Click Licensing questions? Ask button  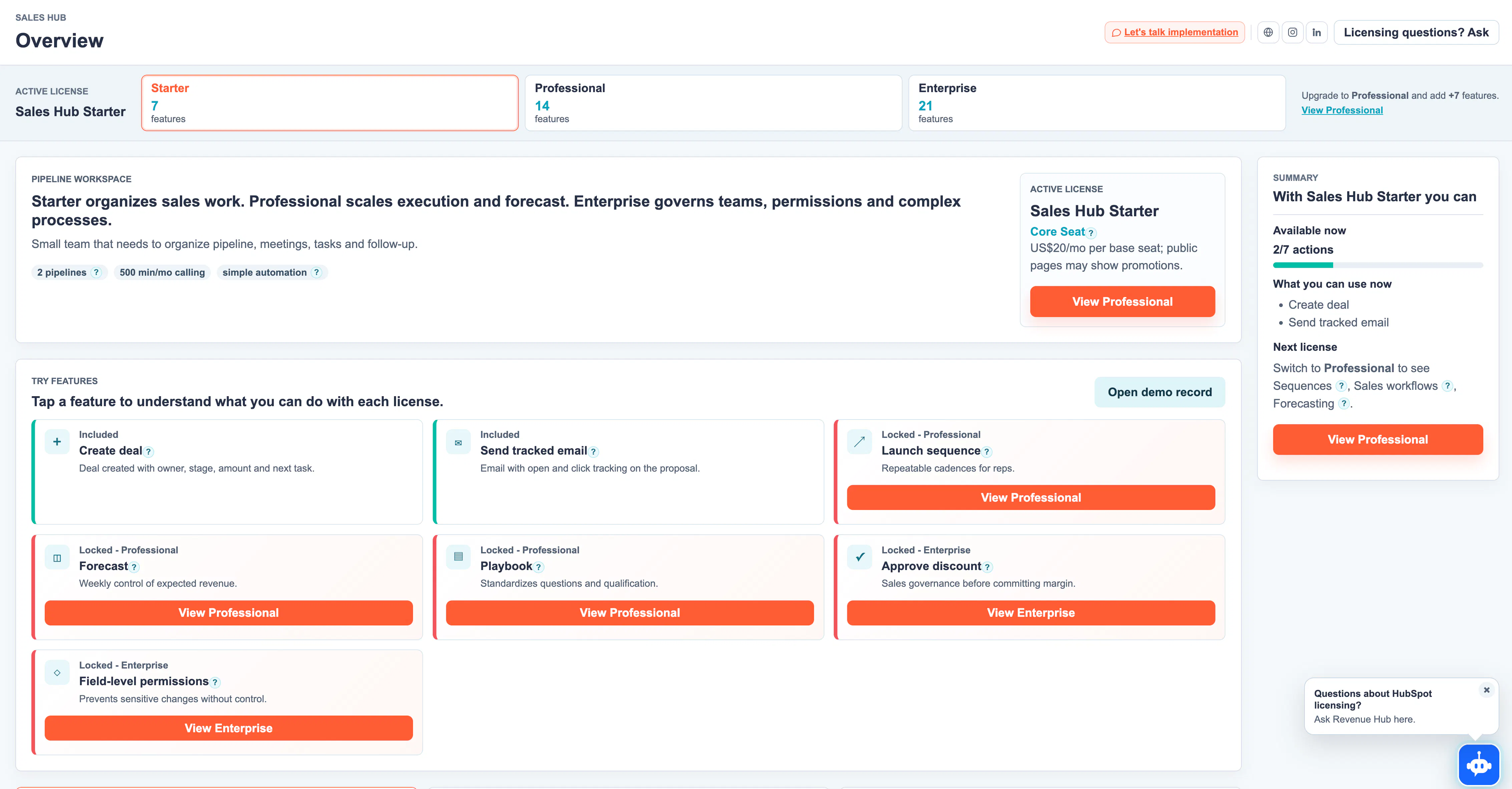(x=1416, y=32)
